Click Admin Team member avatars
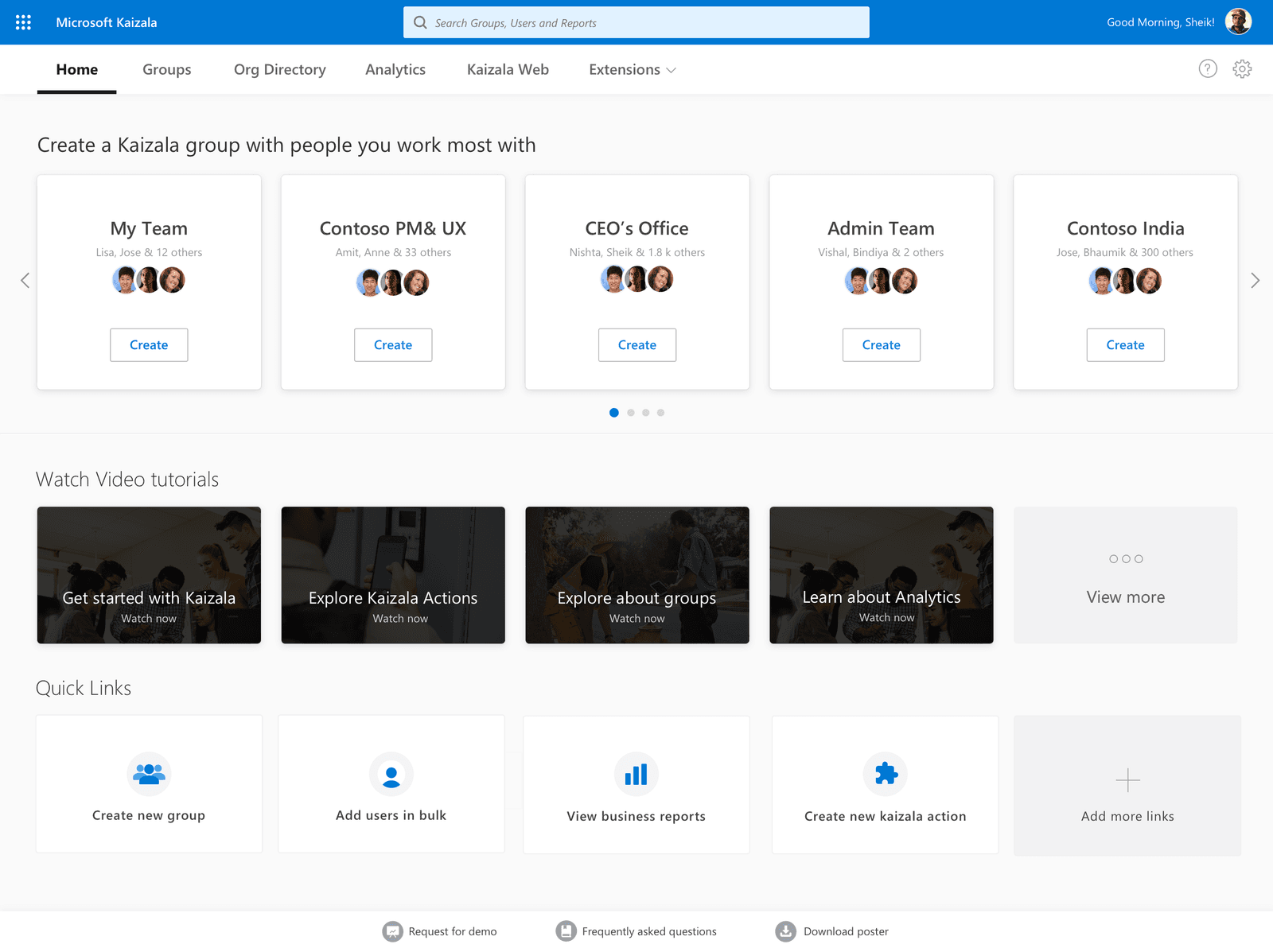Screen dimensions: 1273x952 click(882, 281)
